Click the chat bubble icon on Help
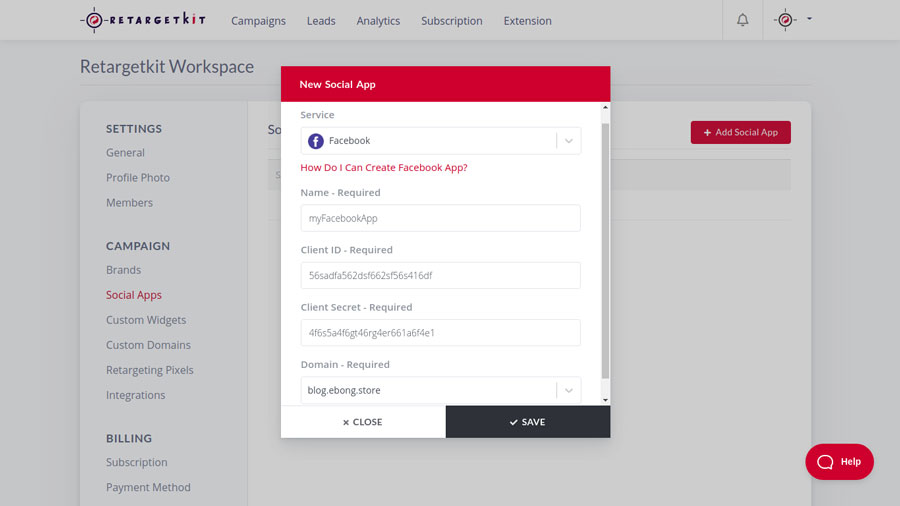The height and width of the screenshot is (506, 900). (x=825, y=462)
